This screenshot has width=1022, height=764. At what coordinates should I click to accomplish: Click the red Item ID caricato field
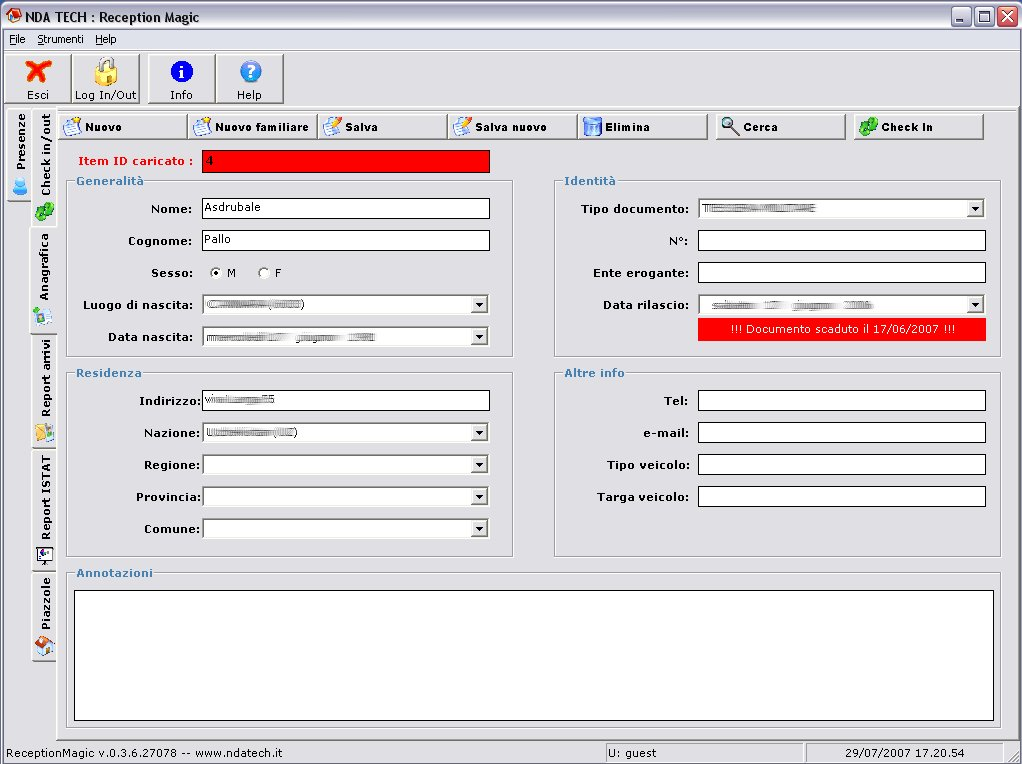tap(345, 161)
